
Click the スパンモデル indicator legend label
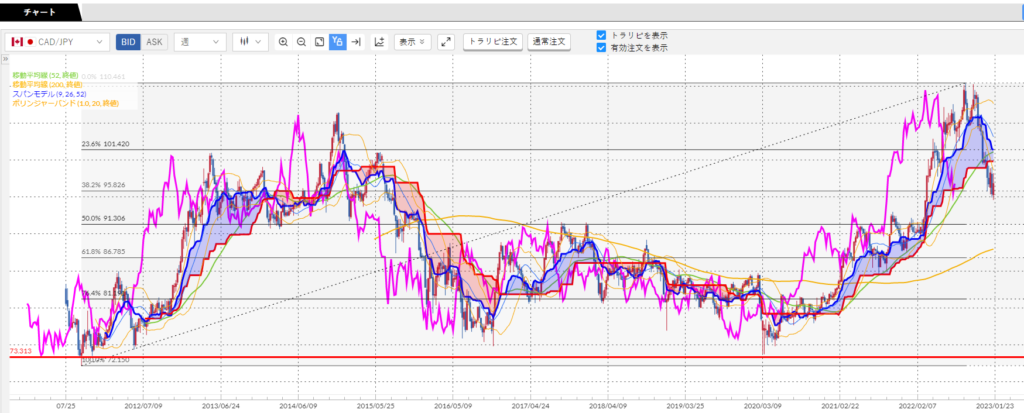point(50,93)
